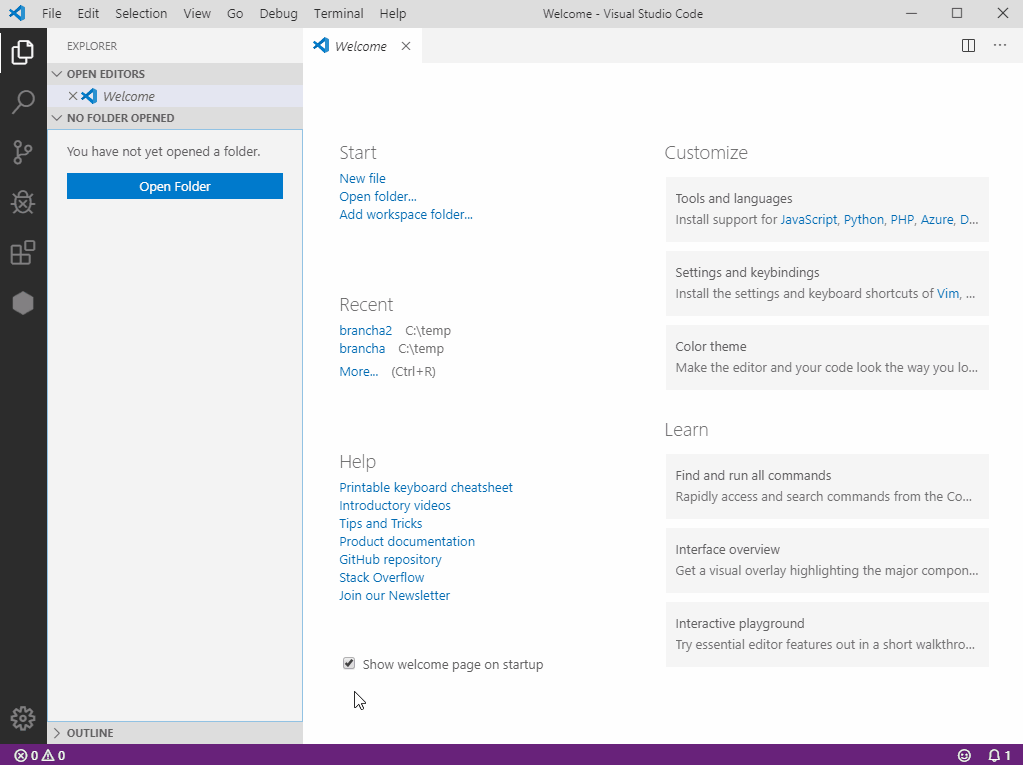
Task: Open the Search view in activity bar
Action: click(x=23, y=101)
